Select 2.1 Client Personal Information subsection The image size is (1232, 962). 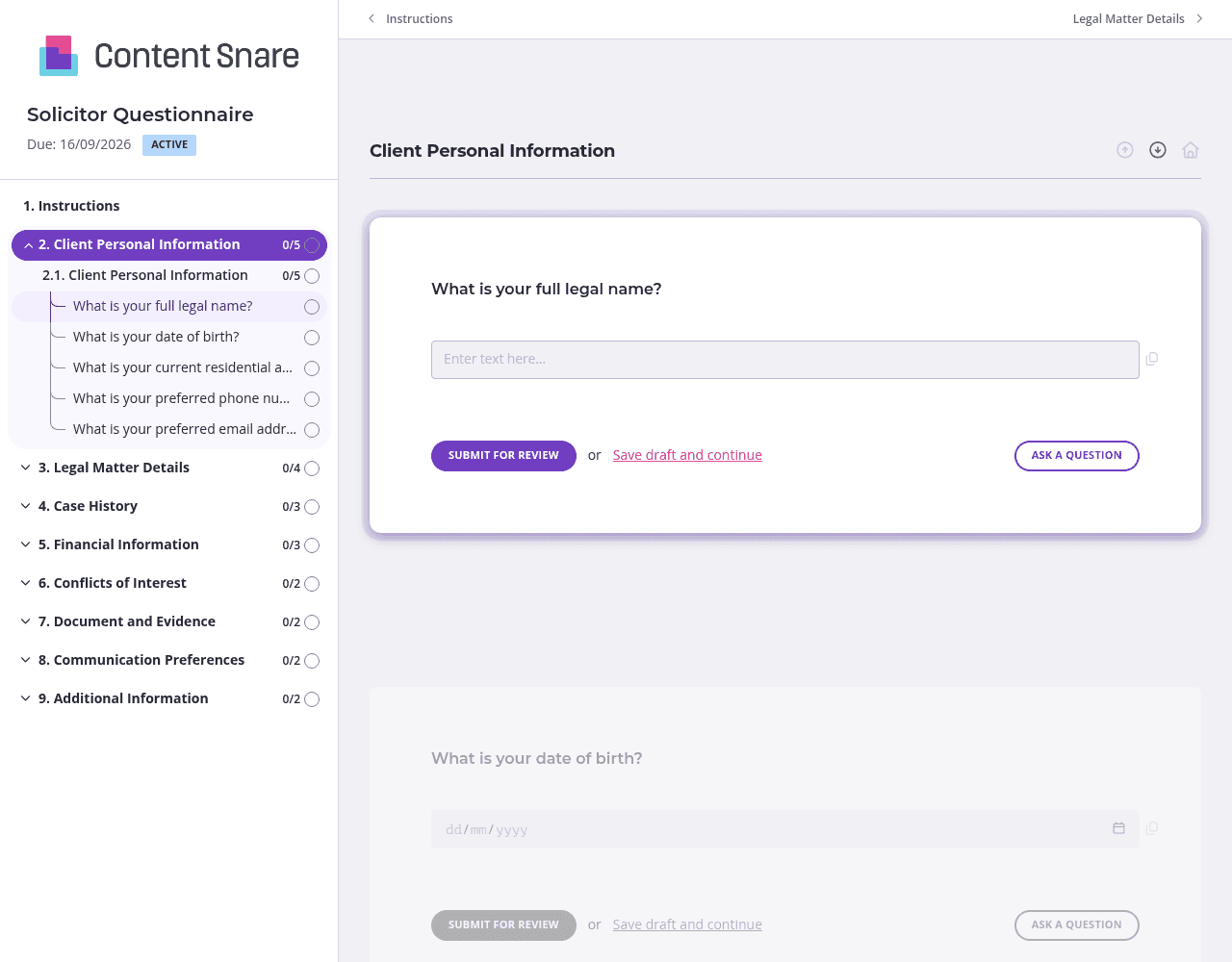(x=145, y=275)
